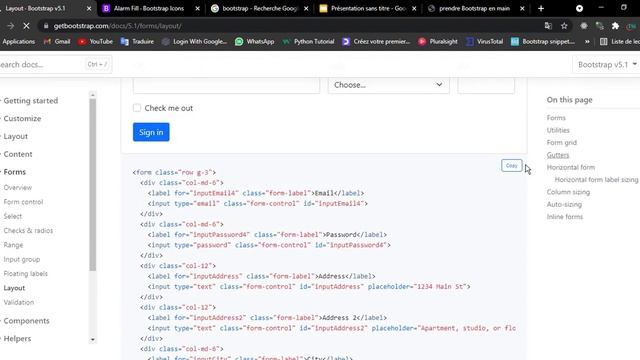Show more bookmarks with the chevron
Screen dimensions: 640x360
point(587,41)
